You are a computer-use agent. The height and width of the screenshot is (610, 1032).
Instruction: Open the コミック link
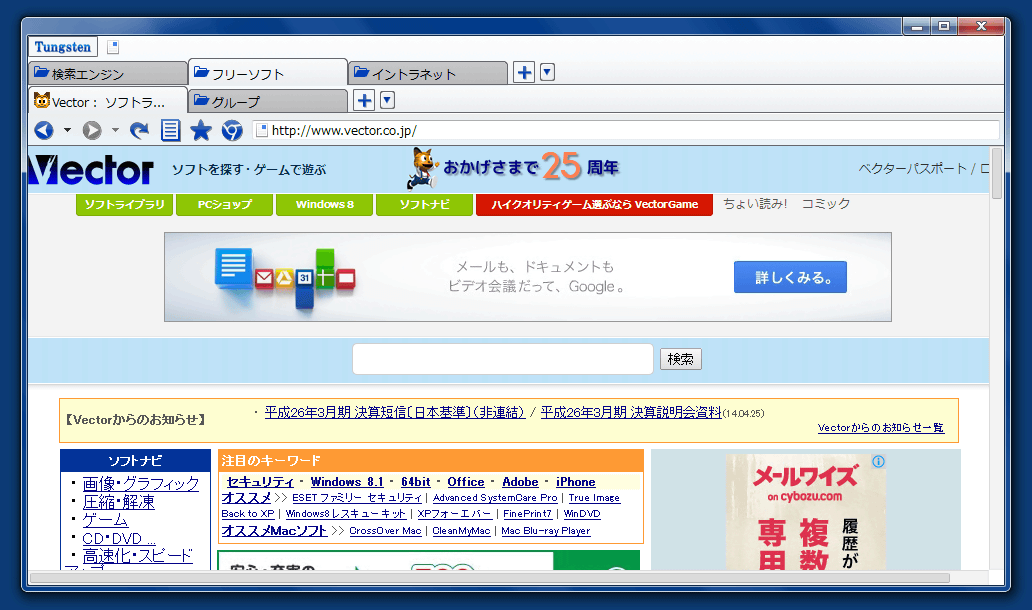(x=825, y=204)
